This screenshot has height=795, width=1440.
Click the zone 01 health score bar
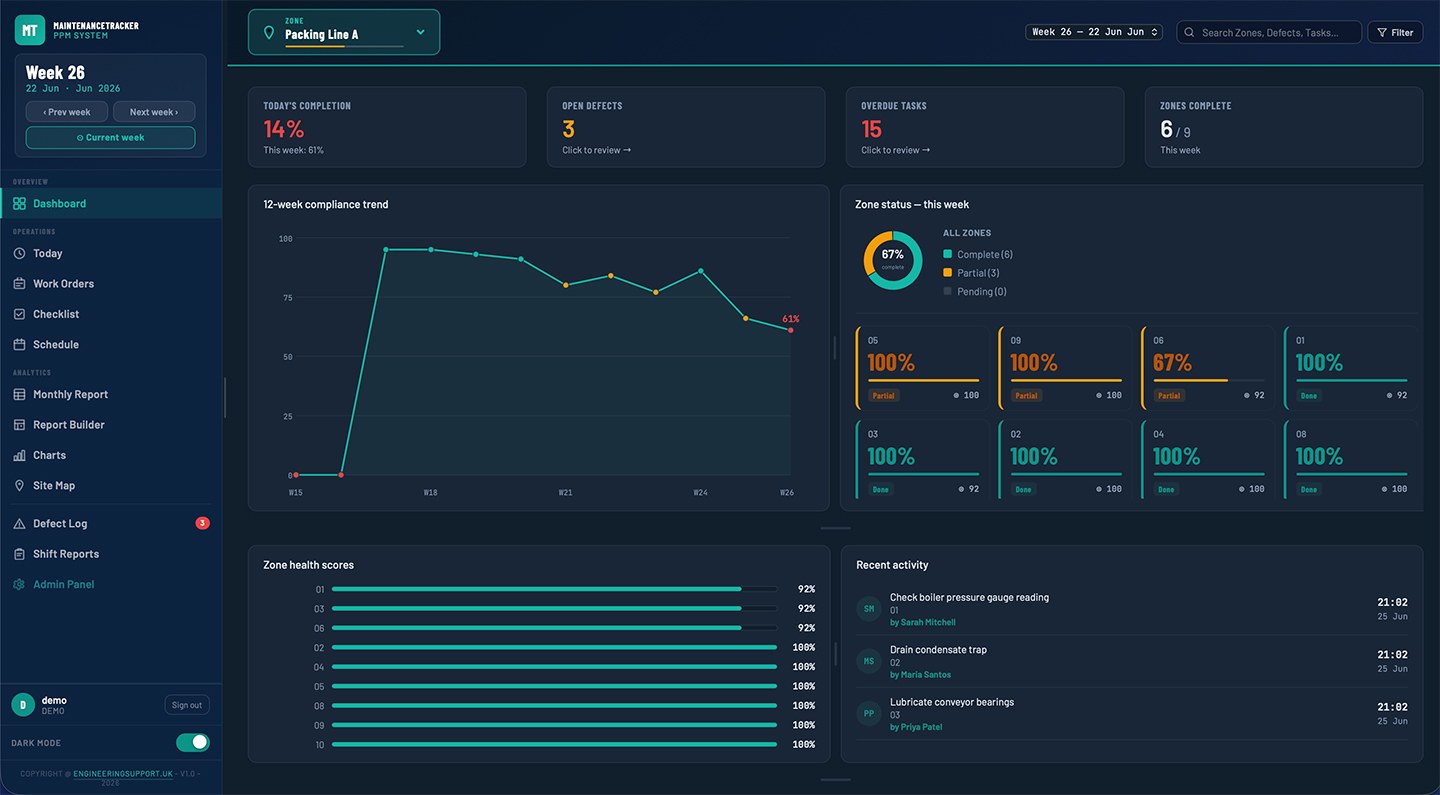pos(554,590)
